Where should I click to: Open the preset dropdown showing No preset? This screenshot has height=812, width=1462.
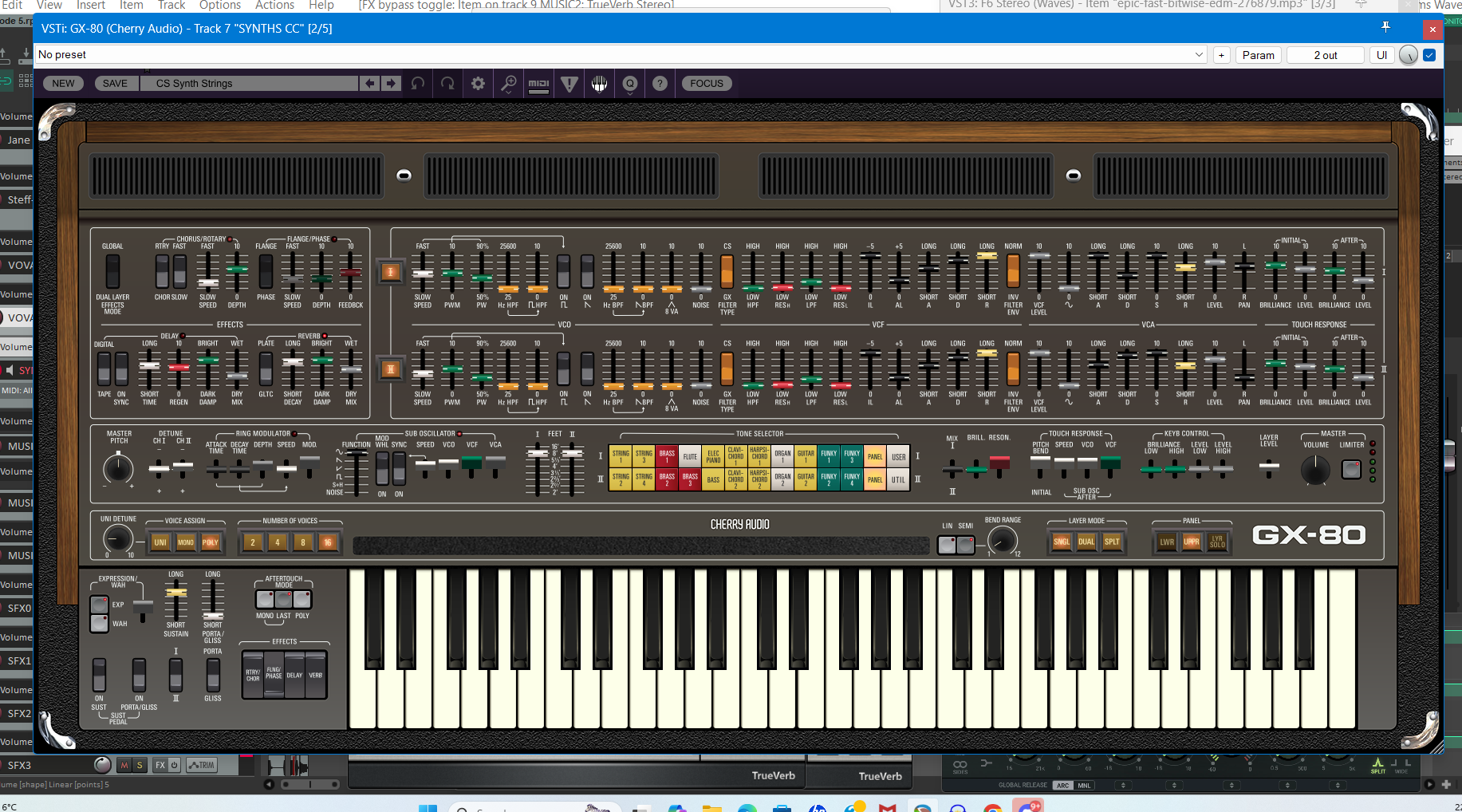click(621, 55)
